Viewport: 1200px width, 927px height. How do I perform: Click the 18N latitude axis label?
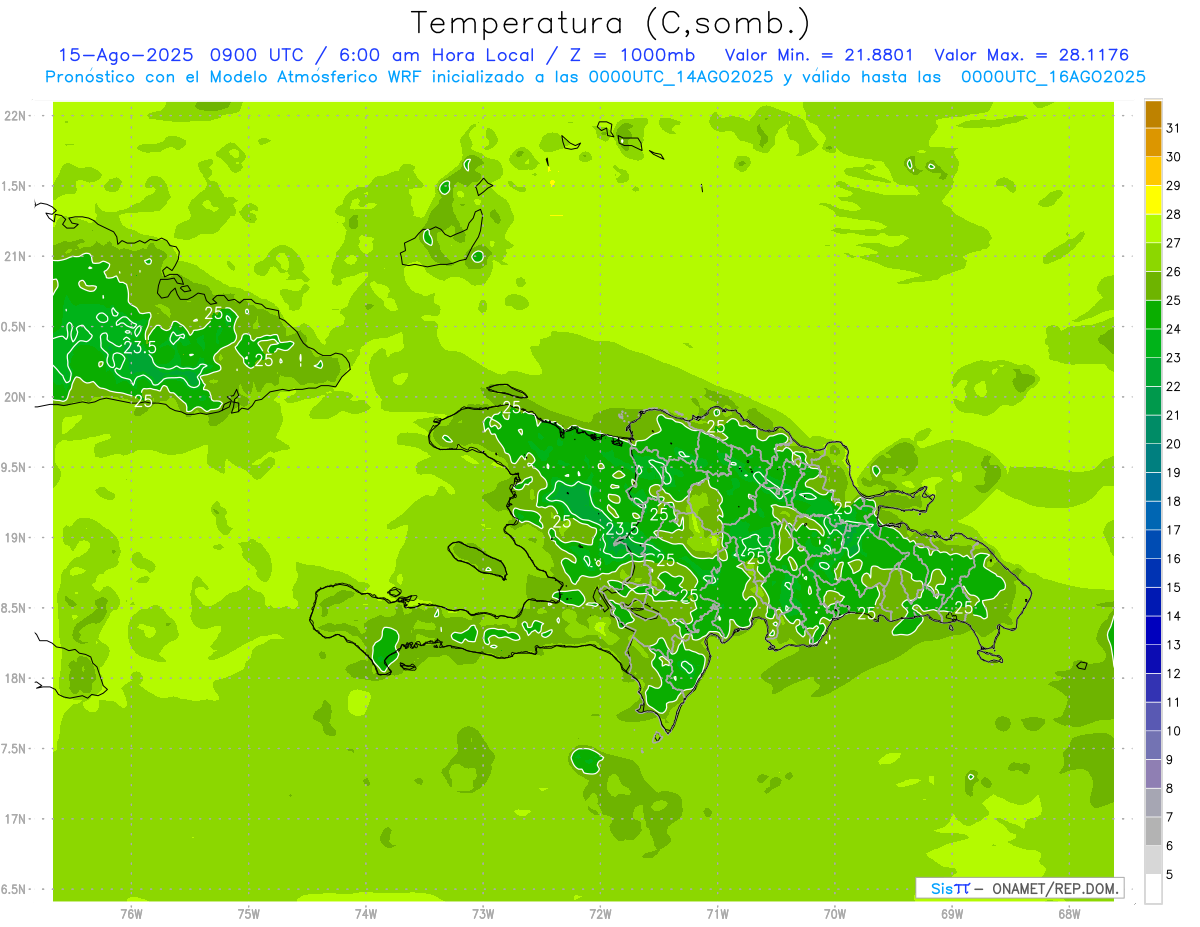pos(16,678)
